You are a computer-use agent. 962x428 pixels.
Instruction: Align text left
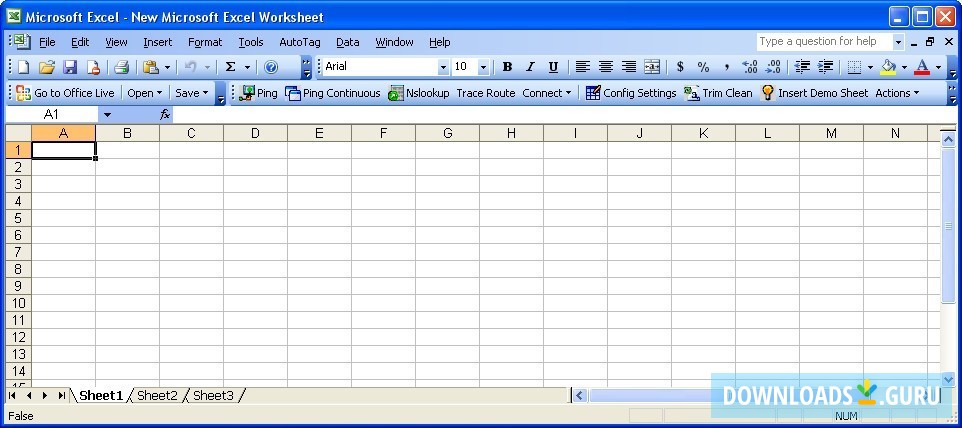pos(582,67)
